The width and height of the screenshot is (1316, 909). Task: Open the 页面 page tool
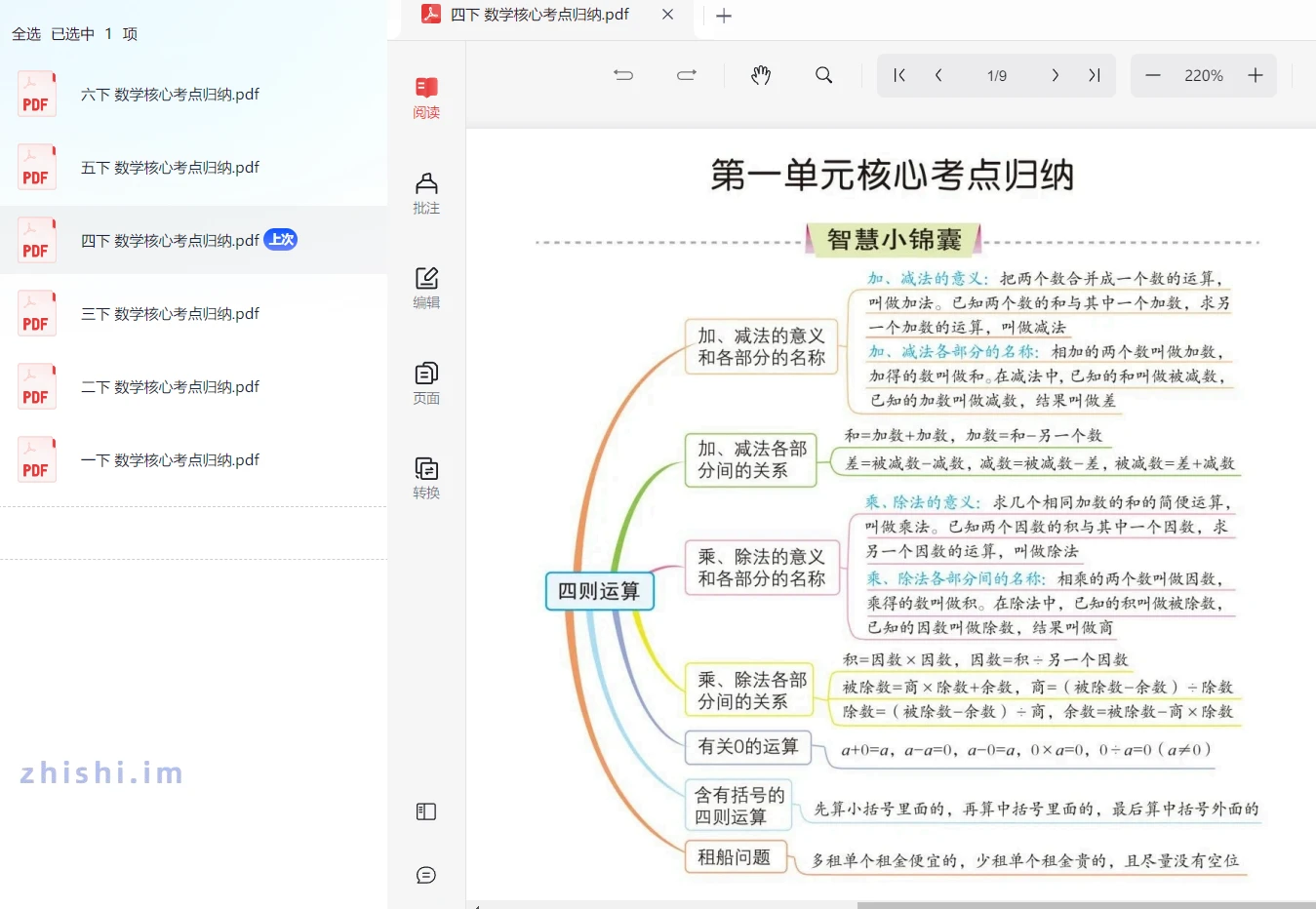click(426, 383)
